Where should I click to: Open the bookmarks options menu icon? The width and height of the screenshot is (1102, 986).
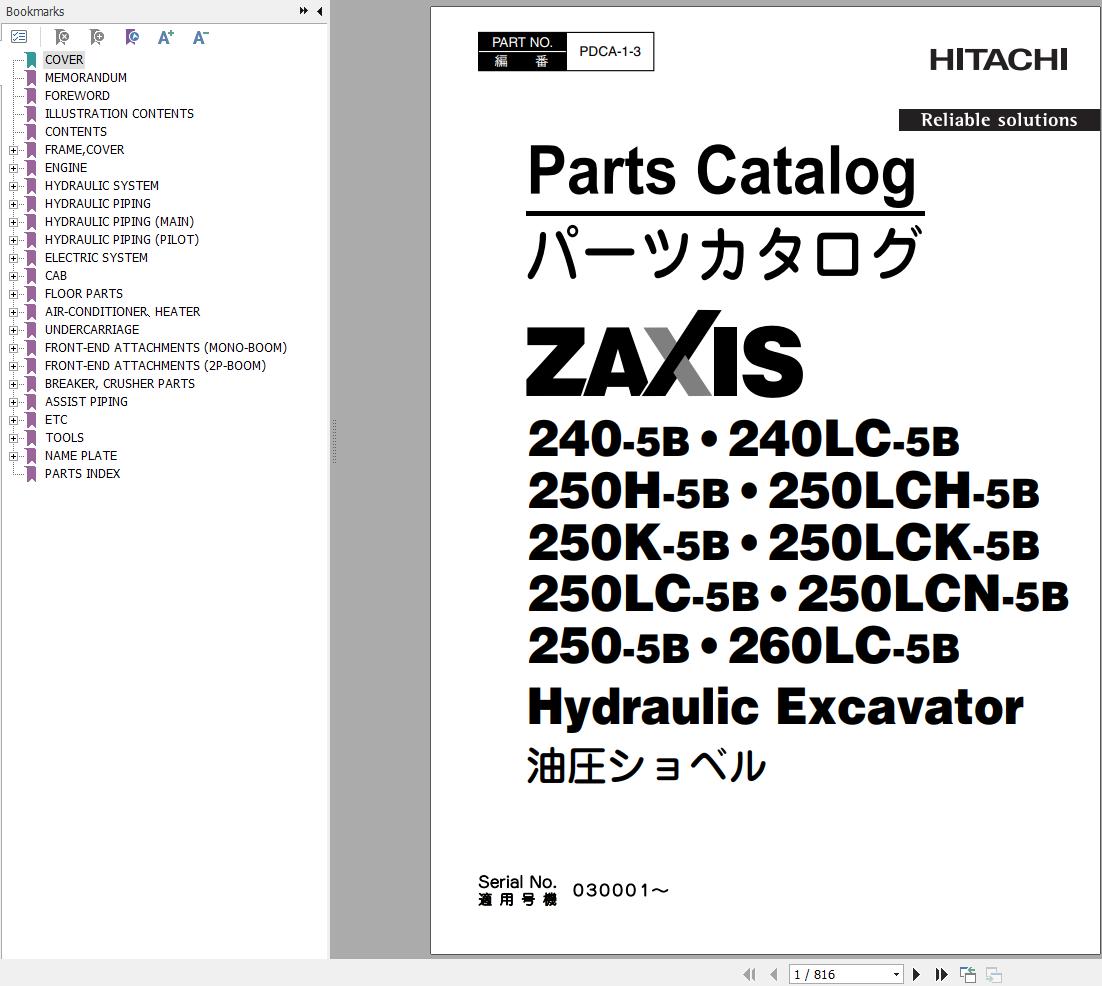(x=19, y=37)
